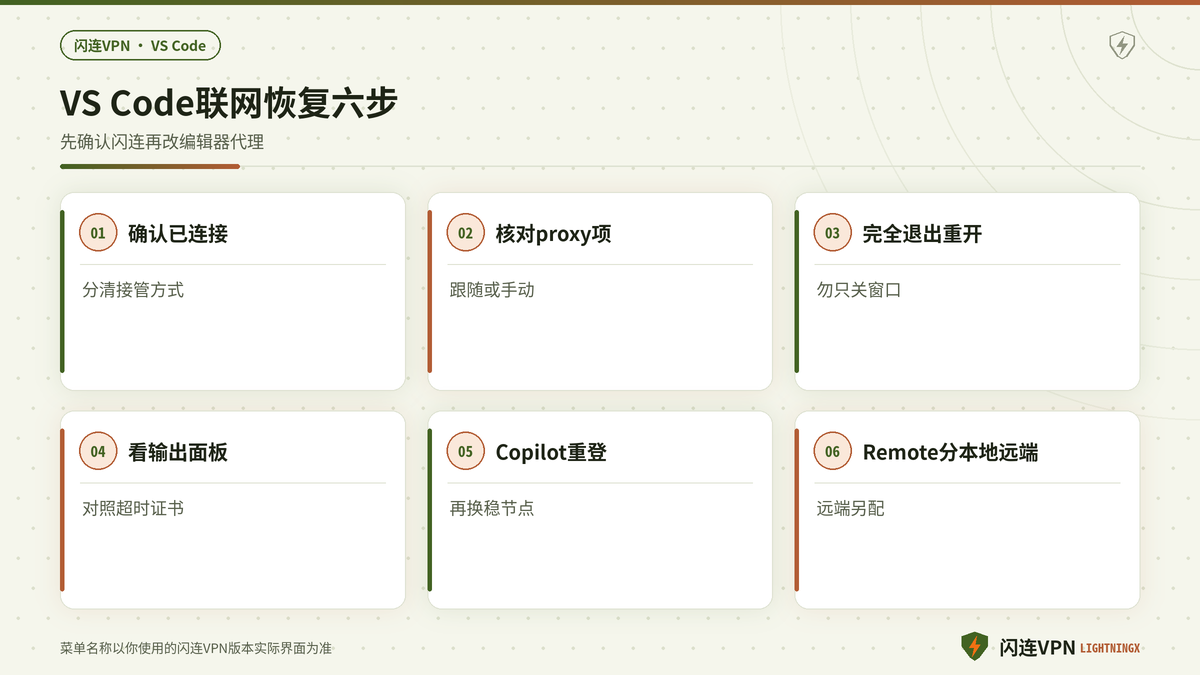
Task: Select the 05 step number badge
Action: (465, 452)
